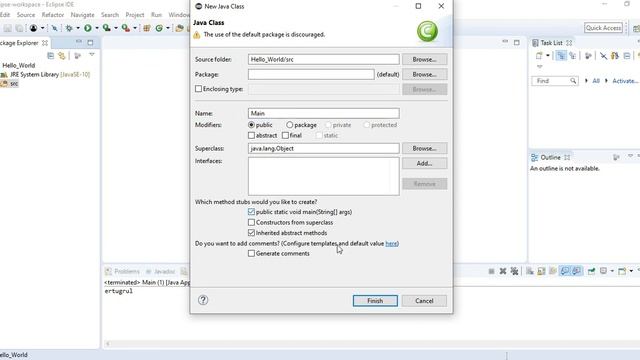
Task: Open the Package Explorer View Menu arrow
Action: (92, 55)
